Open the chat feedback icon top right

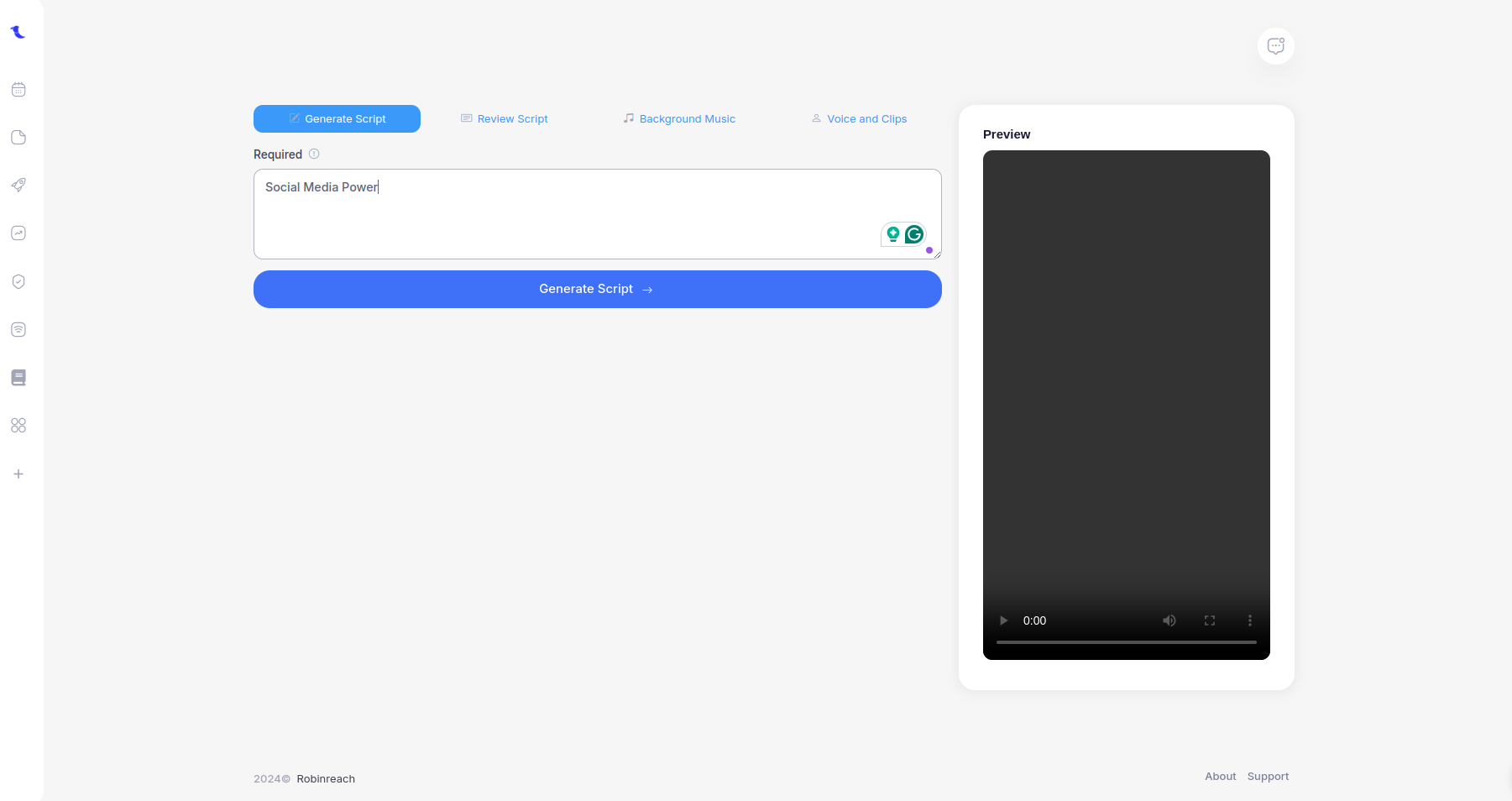tap(1275, 46)
